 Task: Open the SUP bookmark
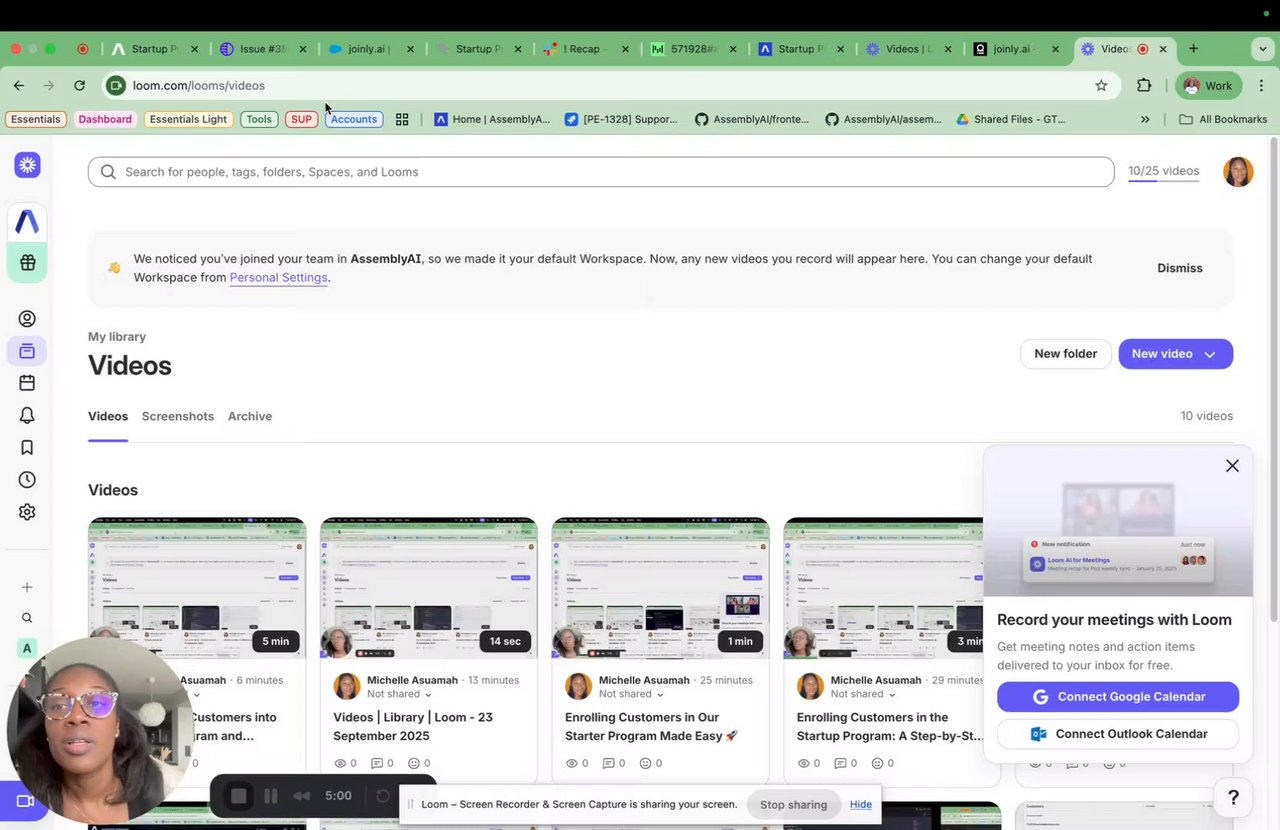tap(301, 119)
